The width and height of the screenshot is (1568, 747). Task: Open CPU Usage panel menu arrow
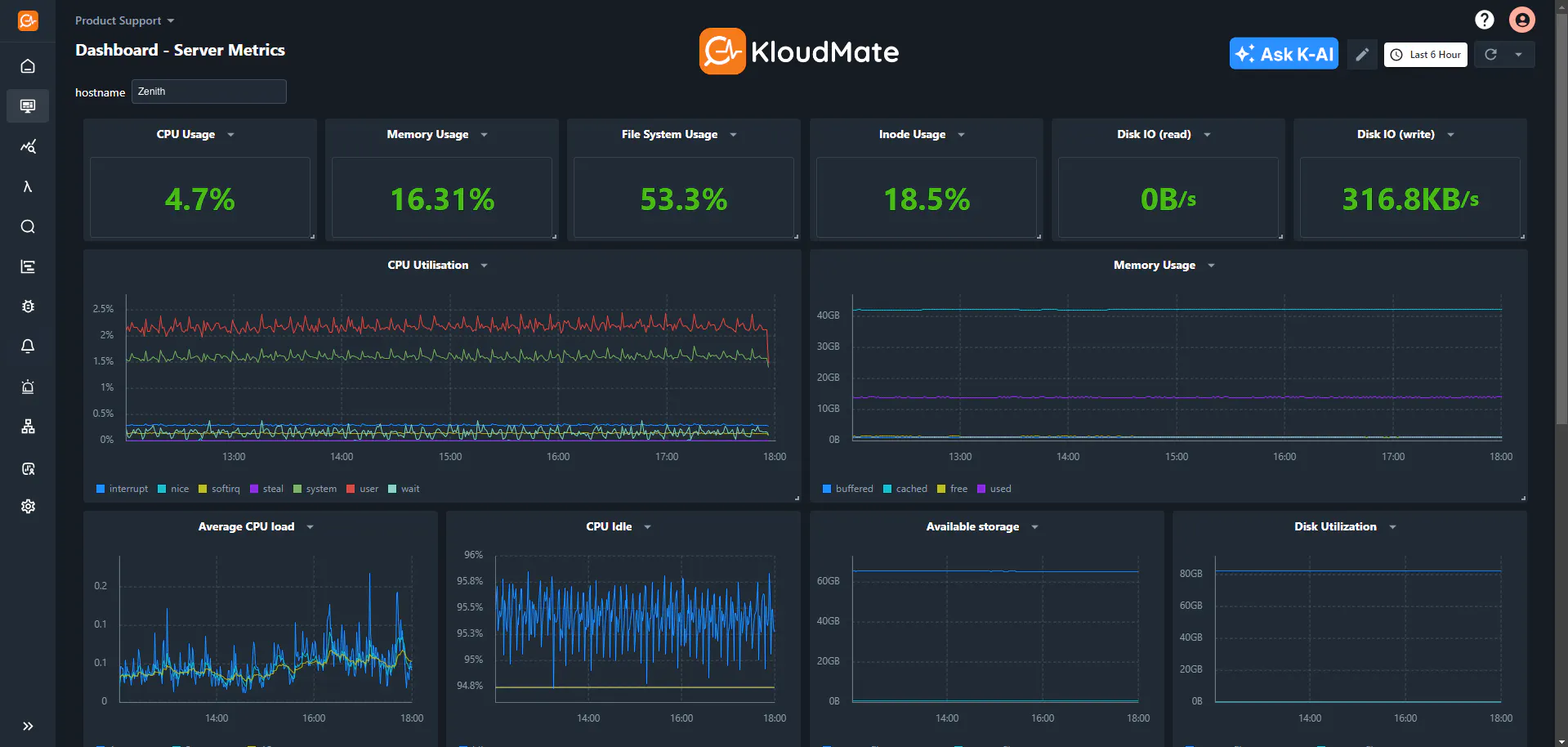(x=230, y=135)
